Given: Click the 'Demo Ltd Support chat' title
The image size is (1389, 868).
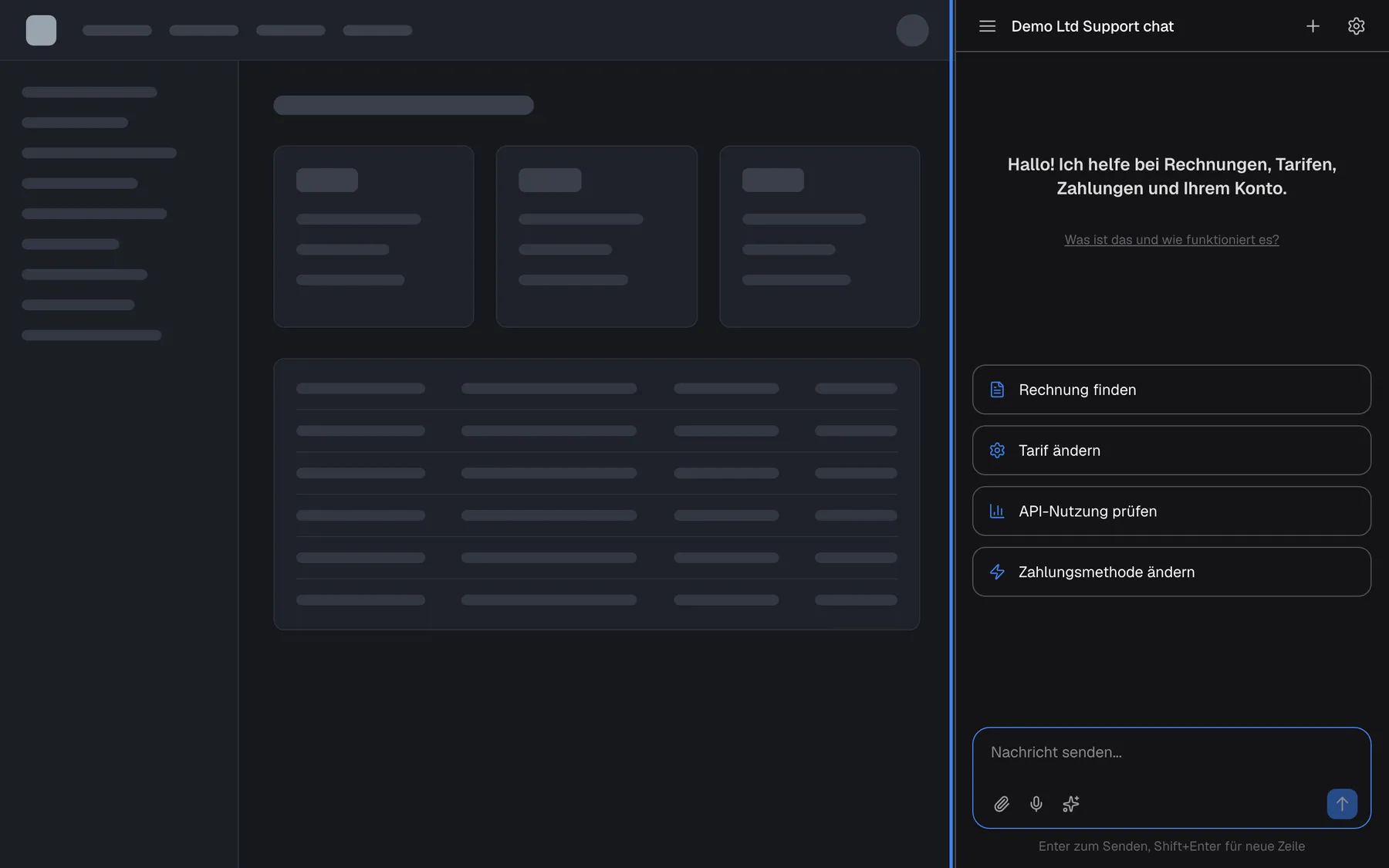Looking at the screenshot, I should [x=1092, y=26].
